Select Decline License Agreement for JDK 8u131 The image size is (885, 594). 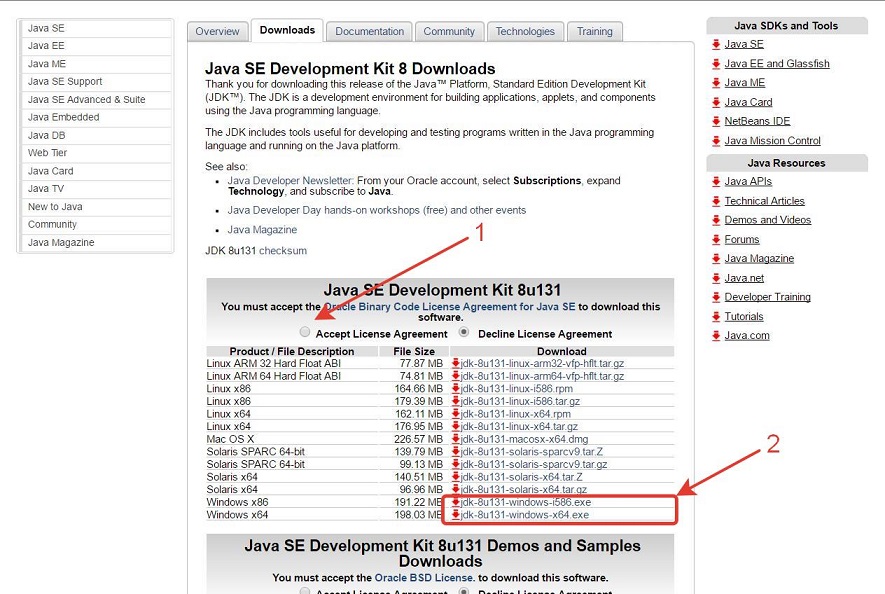click(464, 332)
